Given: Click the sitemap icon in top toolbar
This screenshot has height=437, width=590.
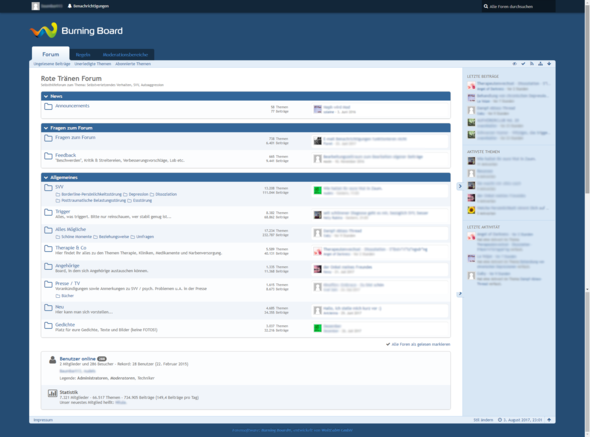Looking at the screenshot, I should [x=540, y=64].
